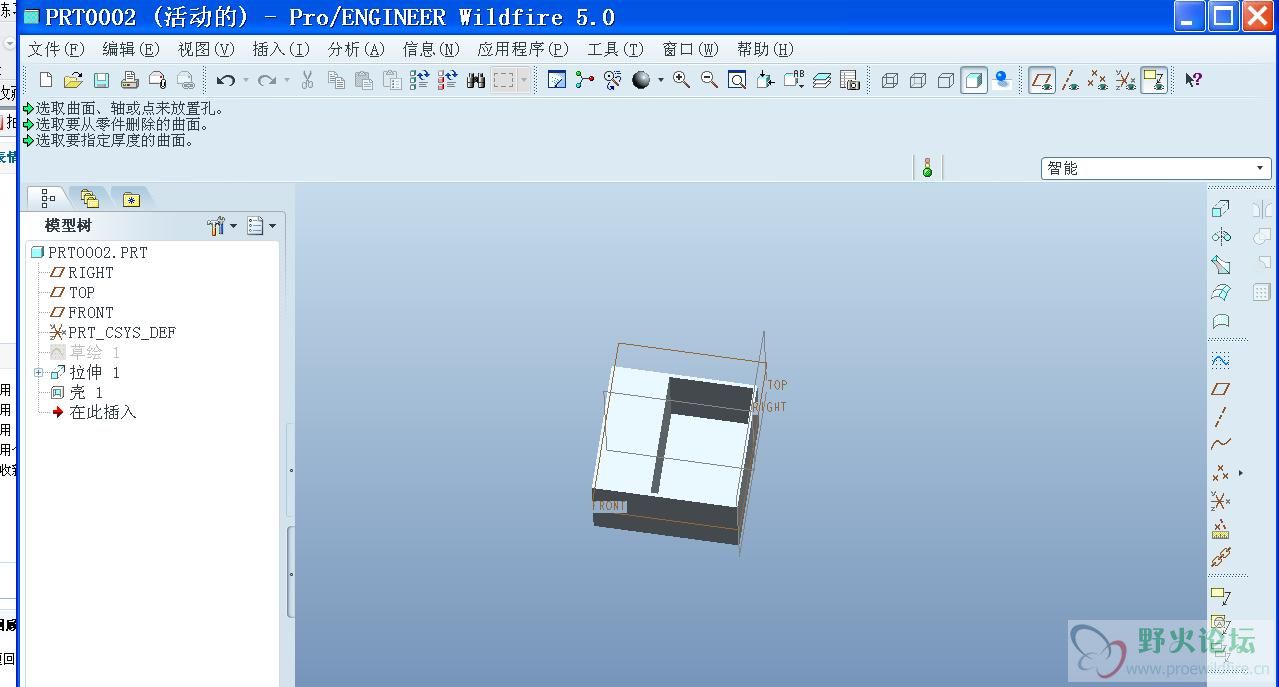Open the model tree show dropdown
This screenshot has width=1279, height=687.
[x=261, y=226]
